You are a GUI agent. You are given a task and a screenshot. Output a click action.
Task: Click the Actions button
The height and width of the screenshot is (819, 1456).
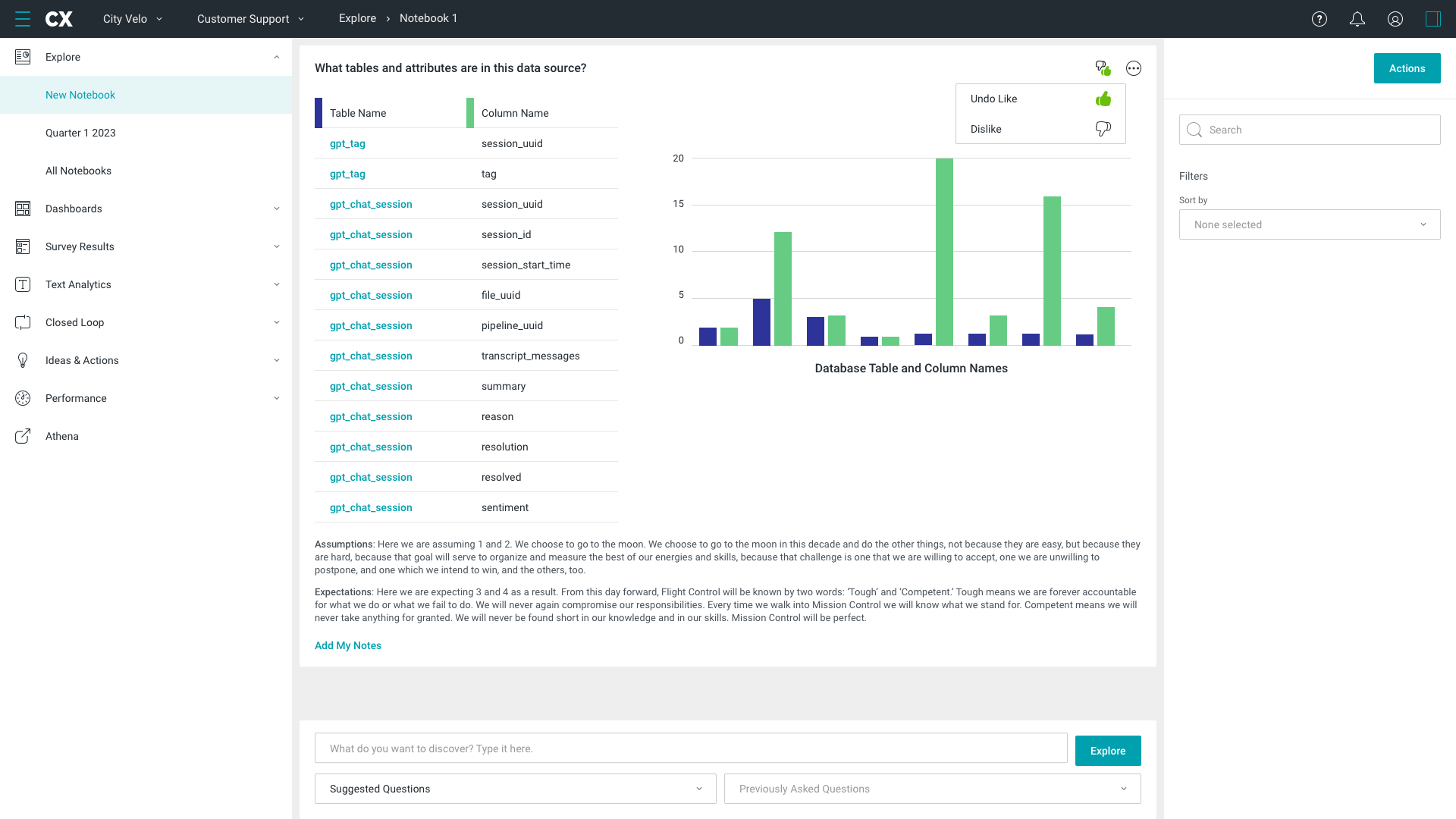tap(1407, 68)
